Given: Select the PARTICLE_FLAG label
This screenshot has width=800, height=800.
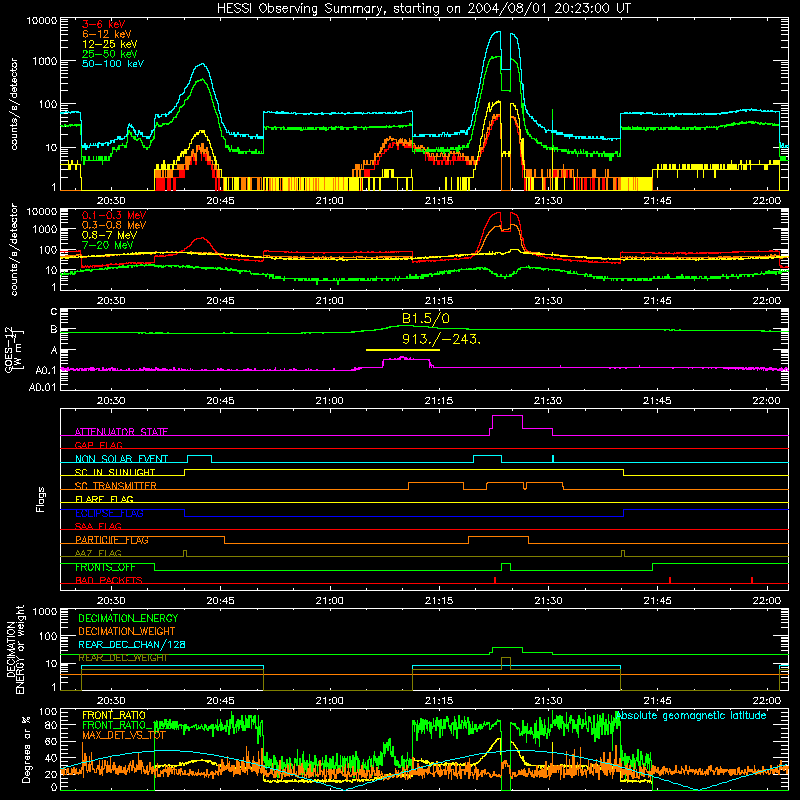Looking at the screenshot, I should tap(112, 540).
